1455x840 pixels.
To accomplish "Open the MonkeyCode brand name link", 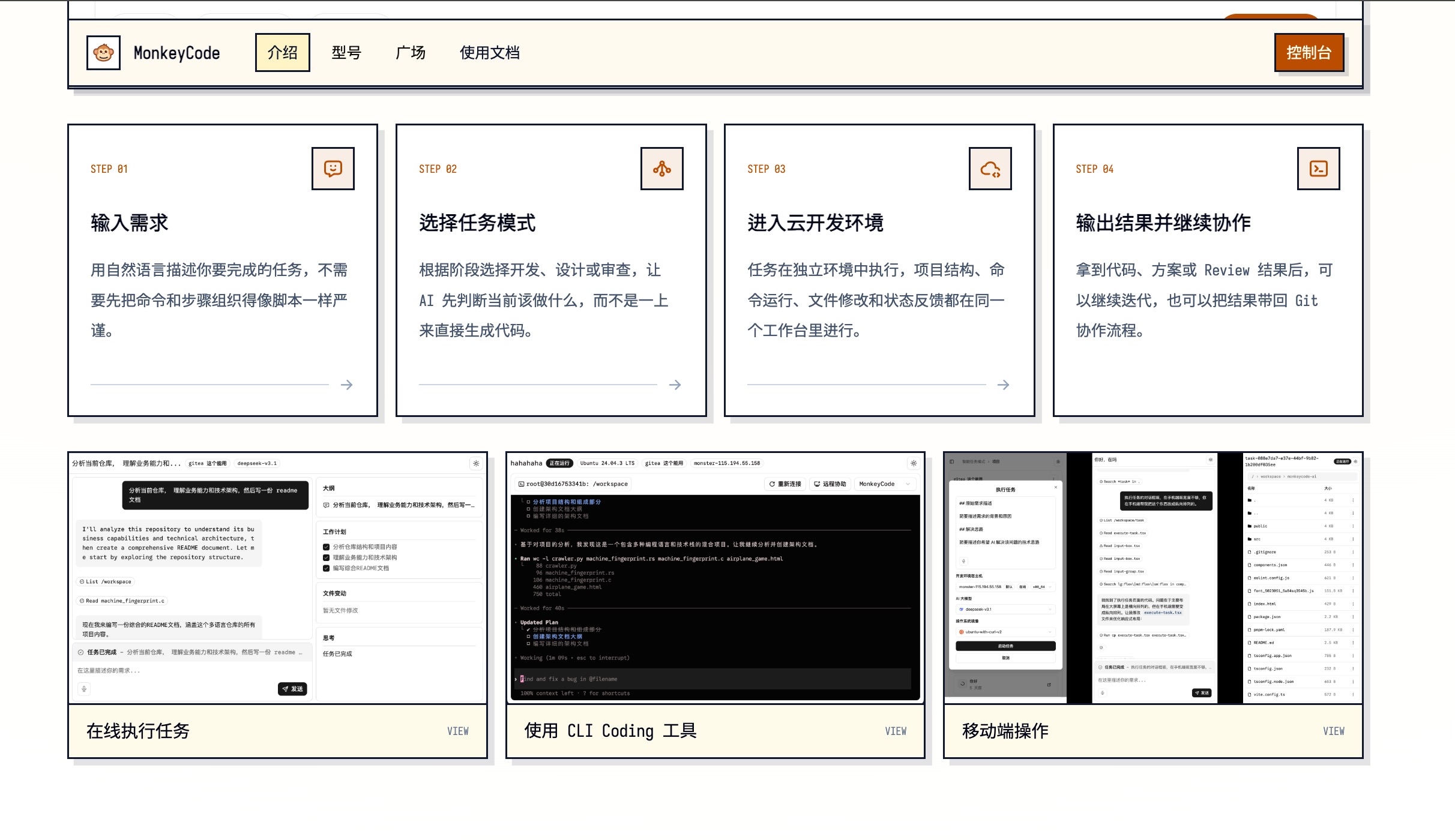I will [176, 53].
